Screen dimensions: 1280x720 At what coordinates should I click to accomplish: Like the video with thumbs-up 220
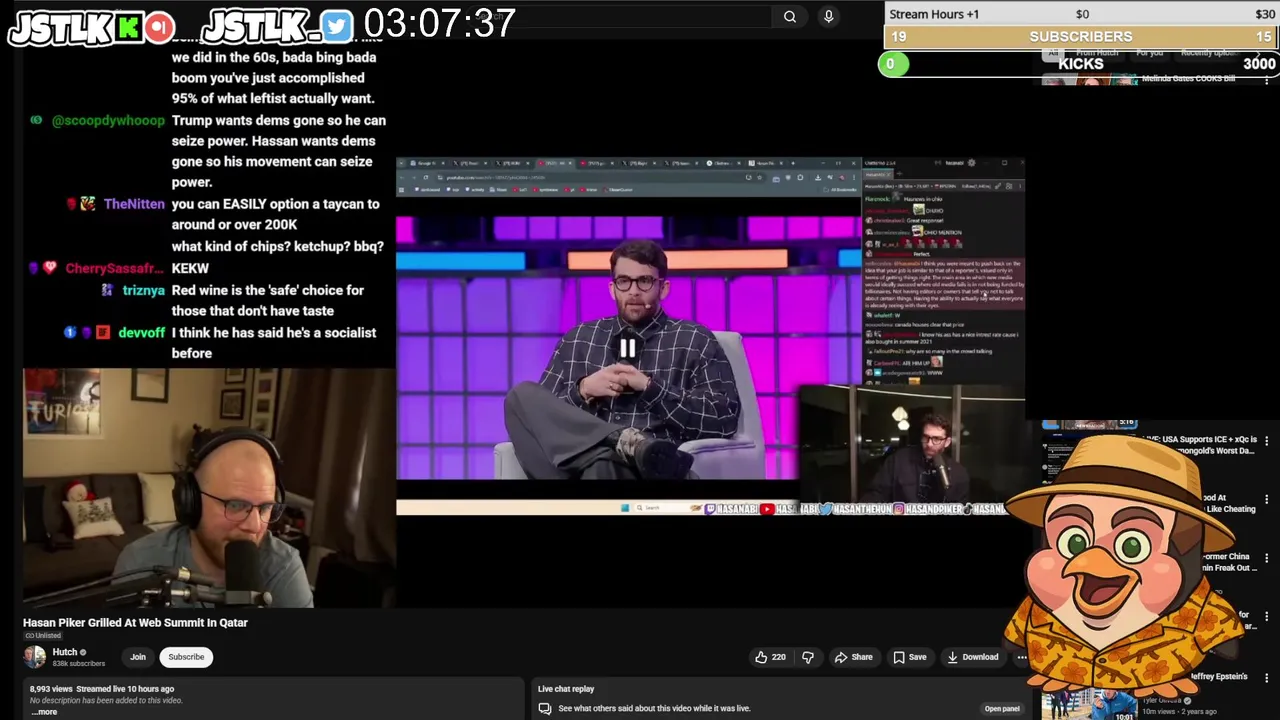pos(770,657)
